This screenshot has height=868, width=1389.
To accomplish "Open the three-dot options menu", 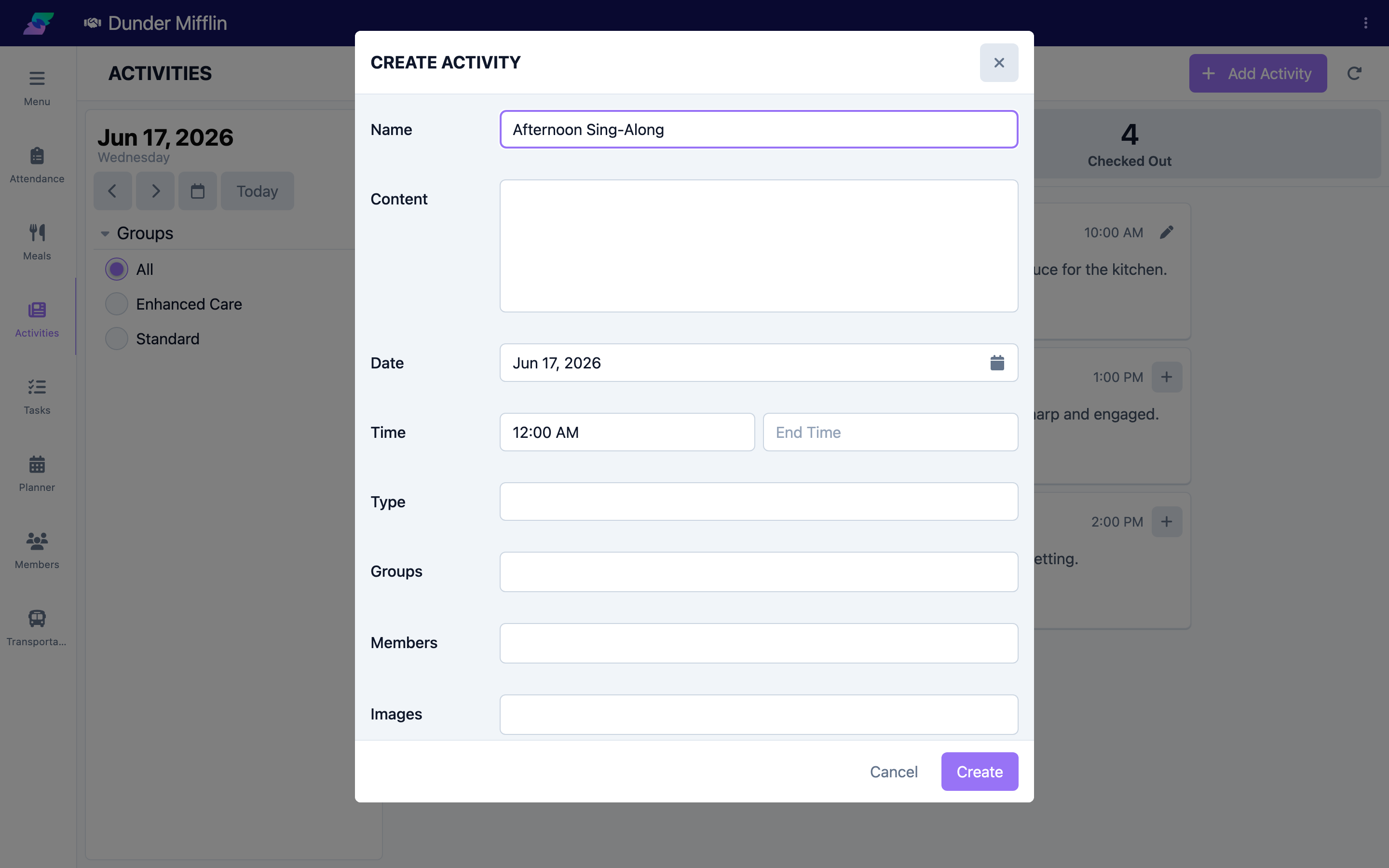I will [1365, 23].
